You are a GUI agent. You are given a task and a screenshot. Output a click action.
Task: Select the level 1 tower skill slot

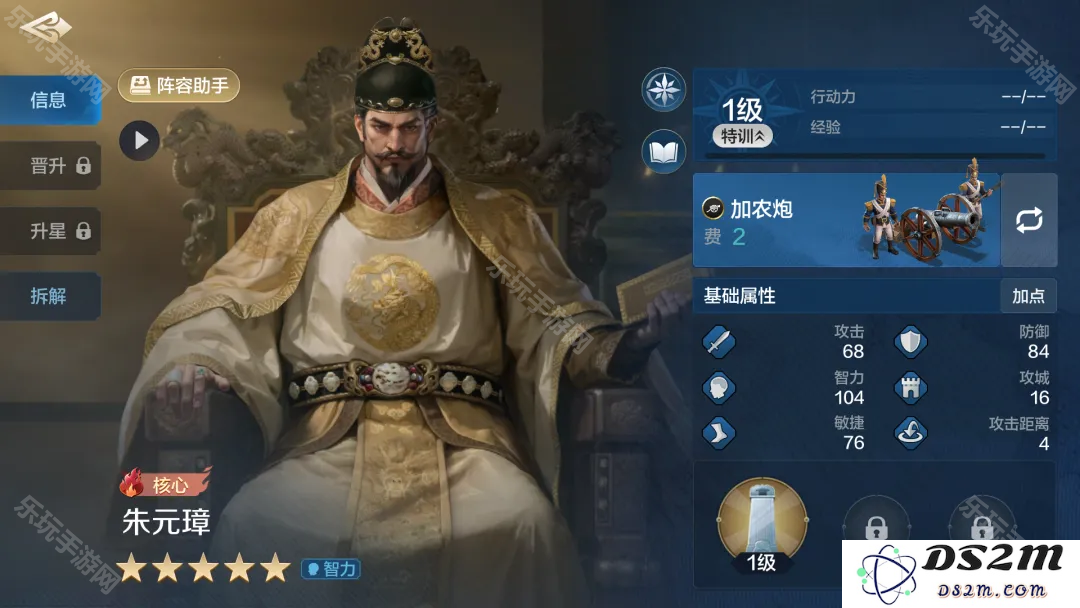pos(762,525)
